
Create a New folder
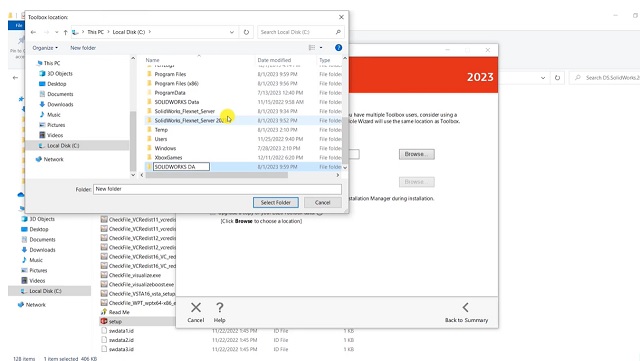pos(83,48)
